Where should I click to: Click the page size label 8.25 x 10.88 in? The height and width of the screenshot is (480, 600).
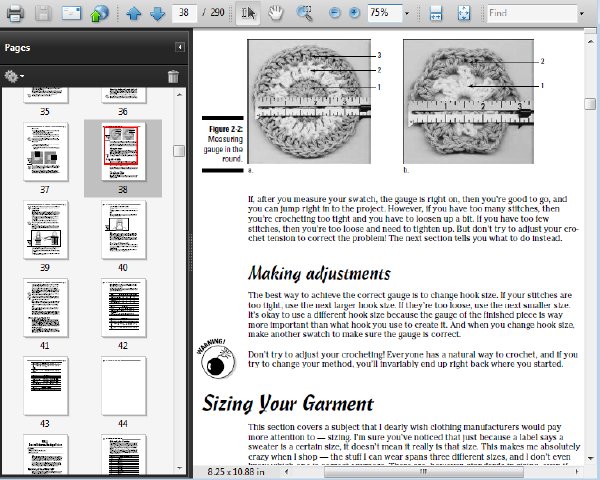click(x=236, y=472)
